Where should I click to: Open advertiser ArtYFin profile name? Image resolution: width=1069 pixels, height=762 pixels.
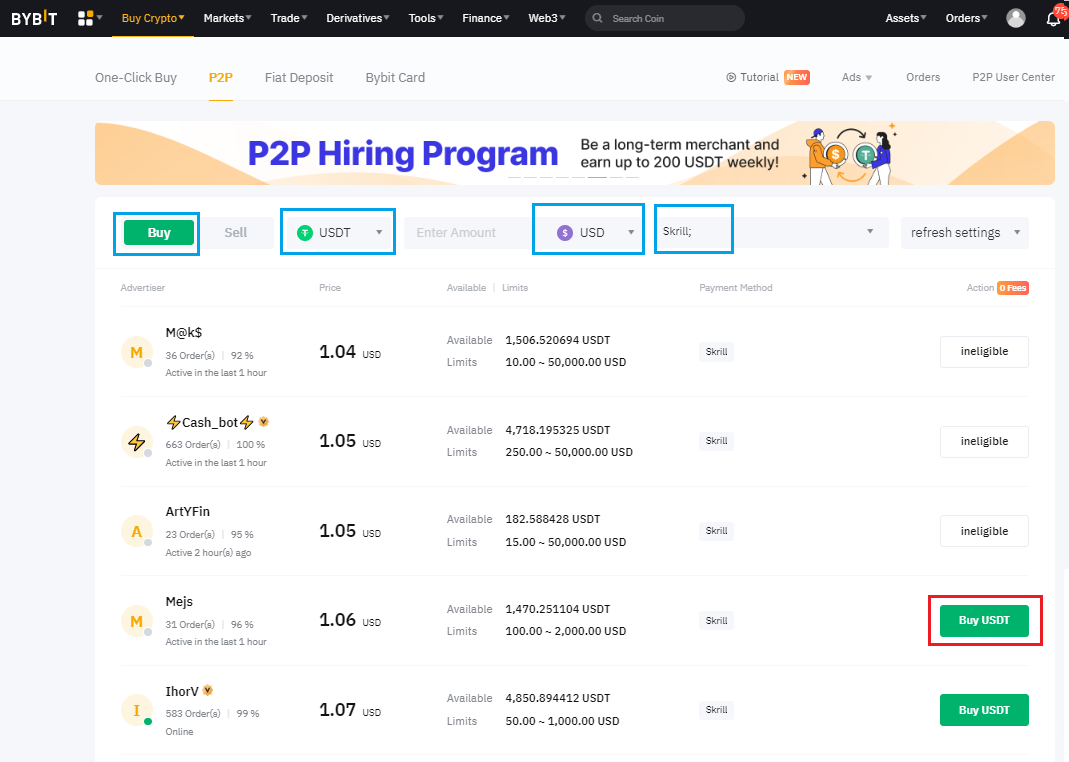(187, 512)
